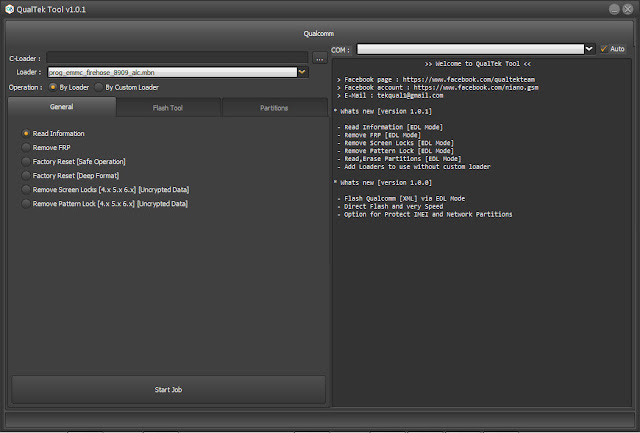Click the Welcome to QualTek Tool text

478,64
